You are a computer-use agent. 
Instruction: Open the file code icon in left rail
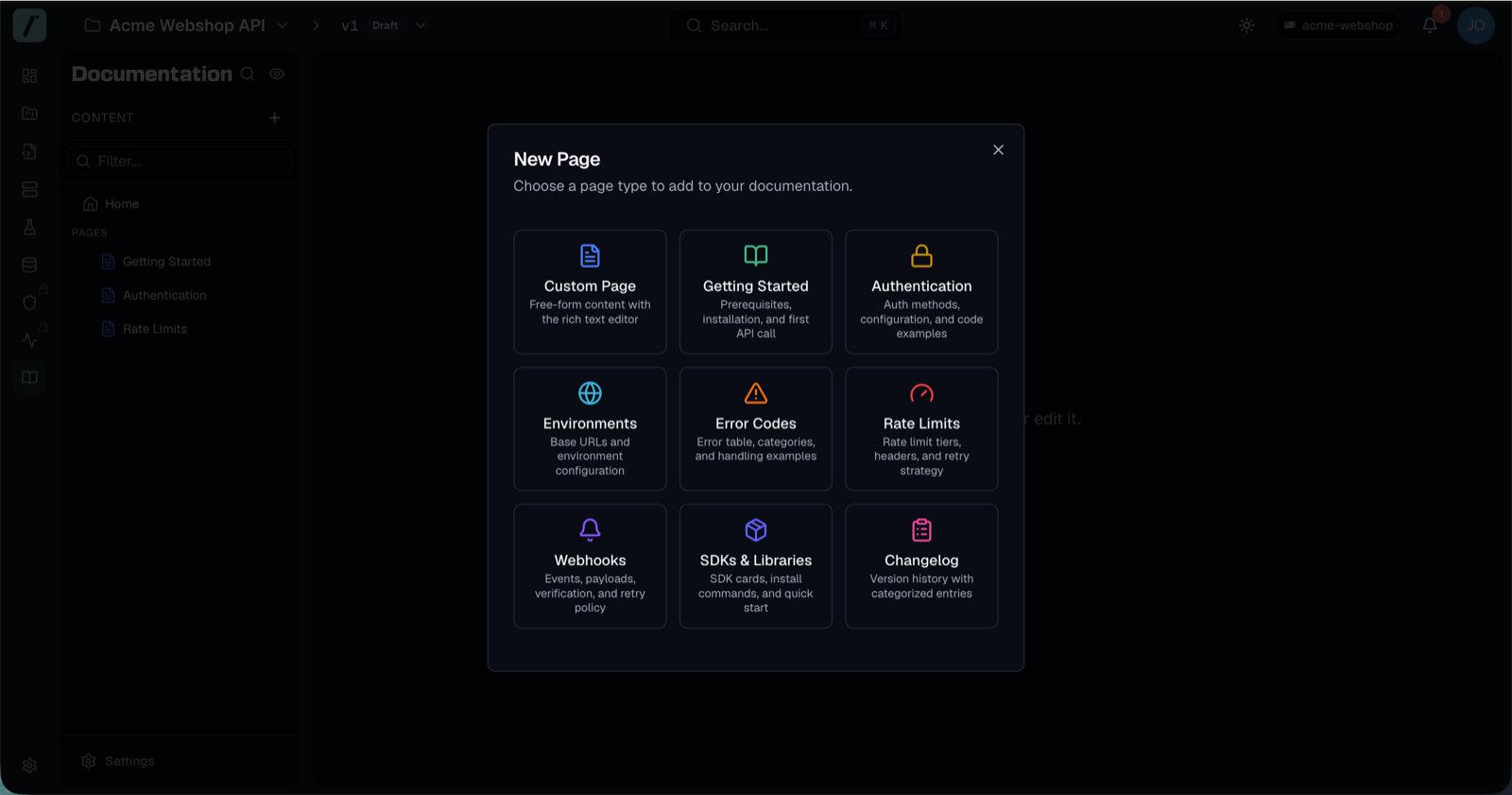(29, 151)
